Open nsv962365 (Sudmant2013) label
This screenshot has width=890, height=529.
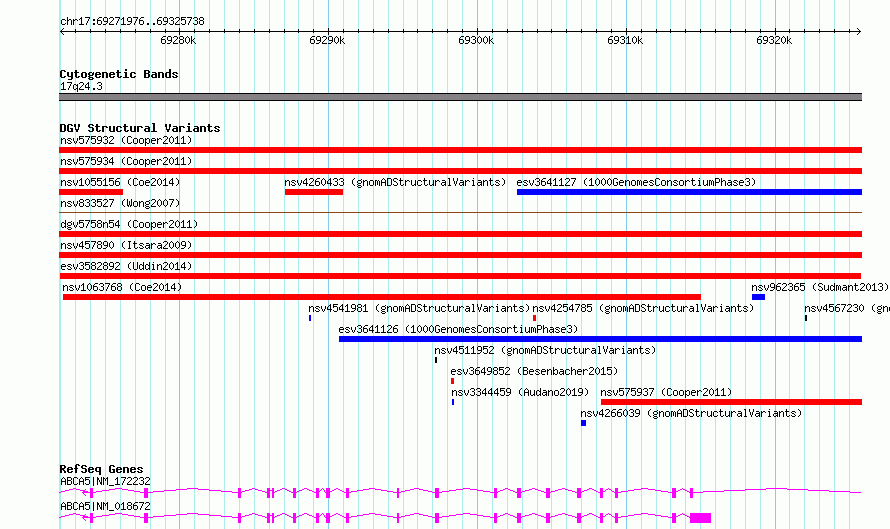point(820,287)
